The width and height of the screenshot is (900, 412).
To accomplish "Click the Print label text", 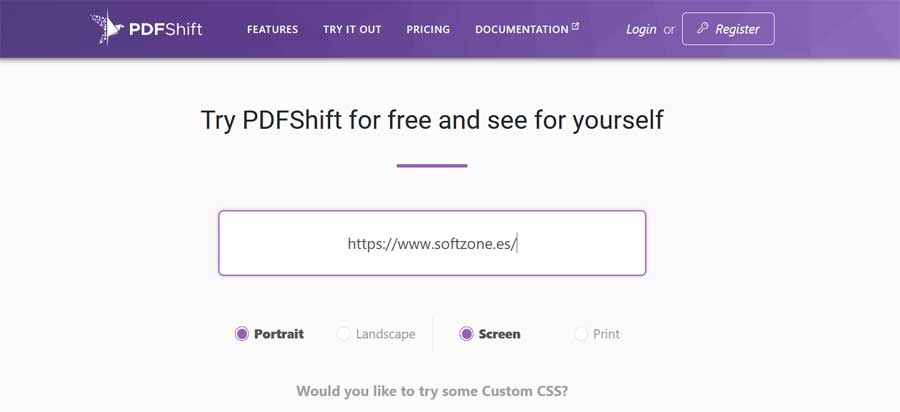I will pos(606,334).
